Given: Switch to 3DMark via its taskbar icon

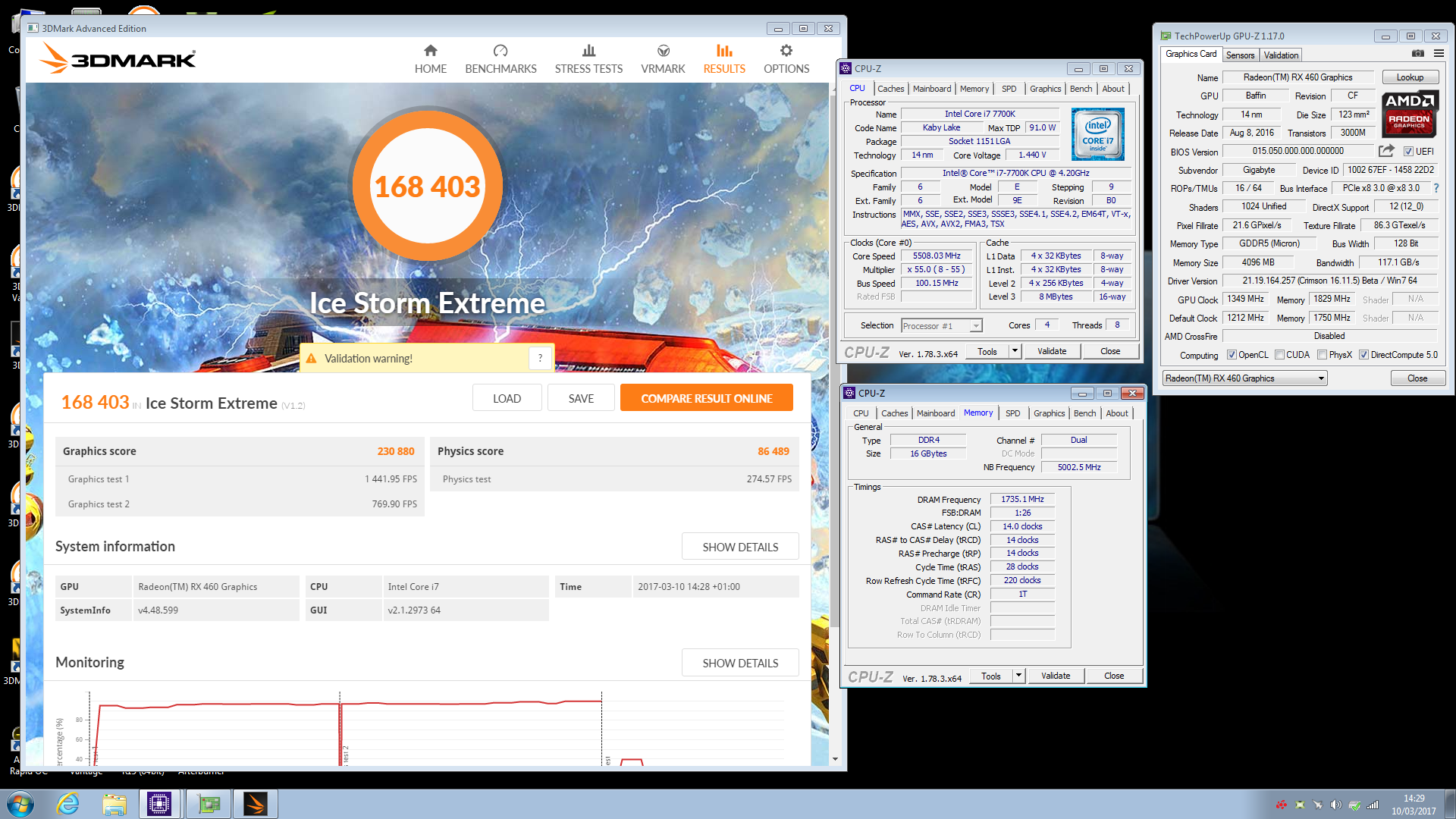Looking at the screenshot, I should click(256, 804).
